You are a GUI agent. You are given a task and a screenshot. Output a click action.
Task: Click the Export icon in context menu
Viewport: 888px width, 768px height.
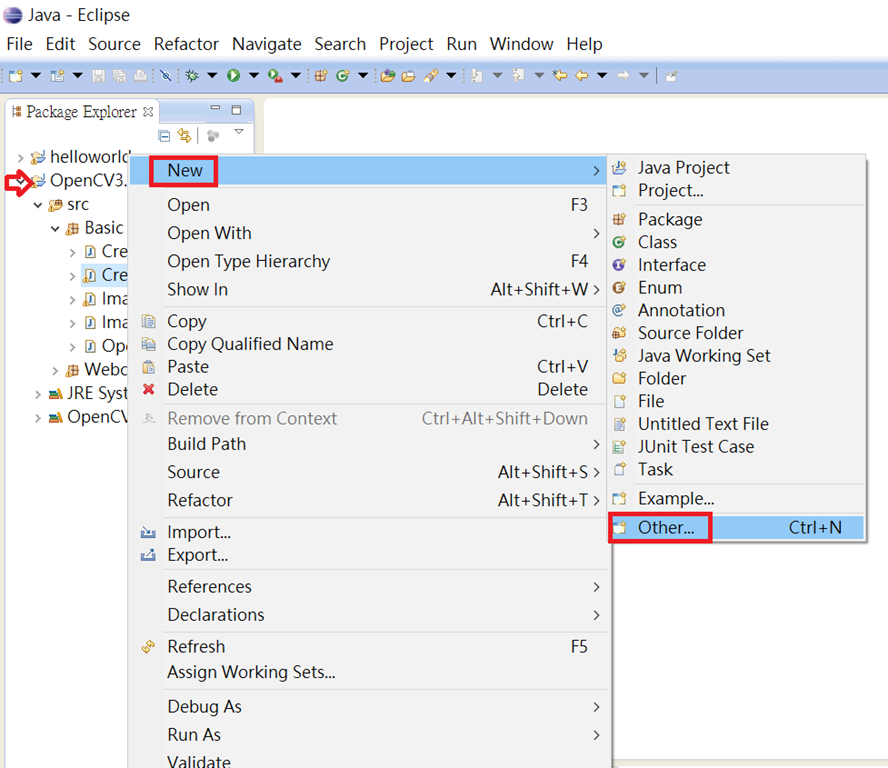(x=148, y=555)
